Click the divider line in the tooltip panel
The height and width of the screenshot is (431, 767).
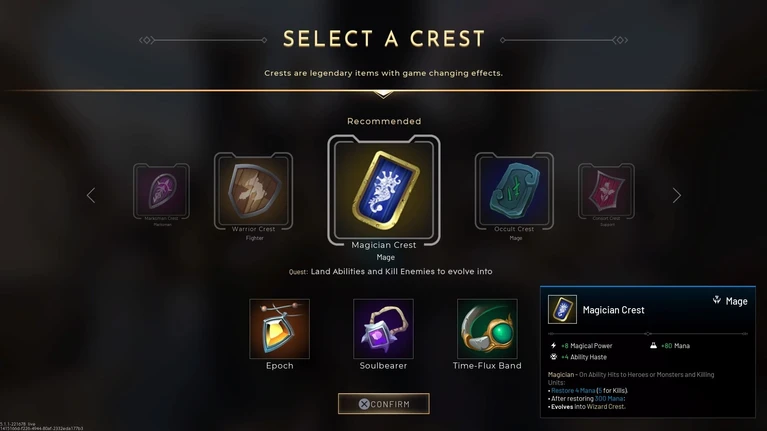(x=648, y=334)
